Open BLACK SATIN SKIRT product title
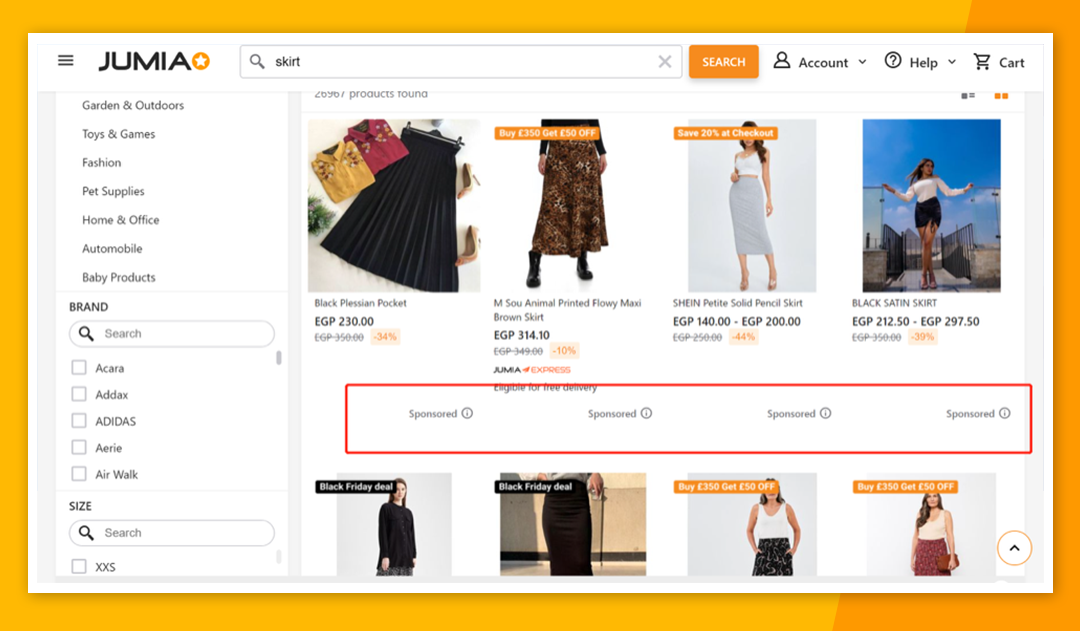 (894, 303)
